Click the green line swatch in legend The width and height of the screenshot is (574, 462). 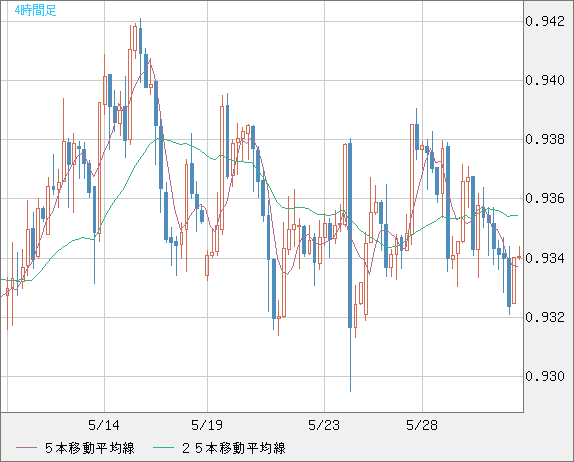[163, 448]
